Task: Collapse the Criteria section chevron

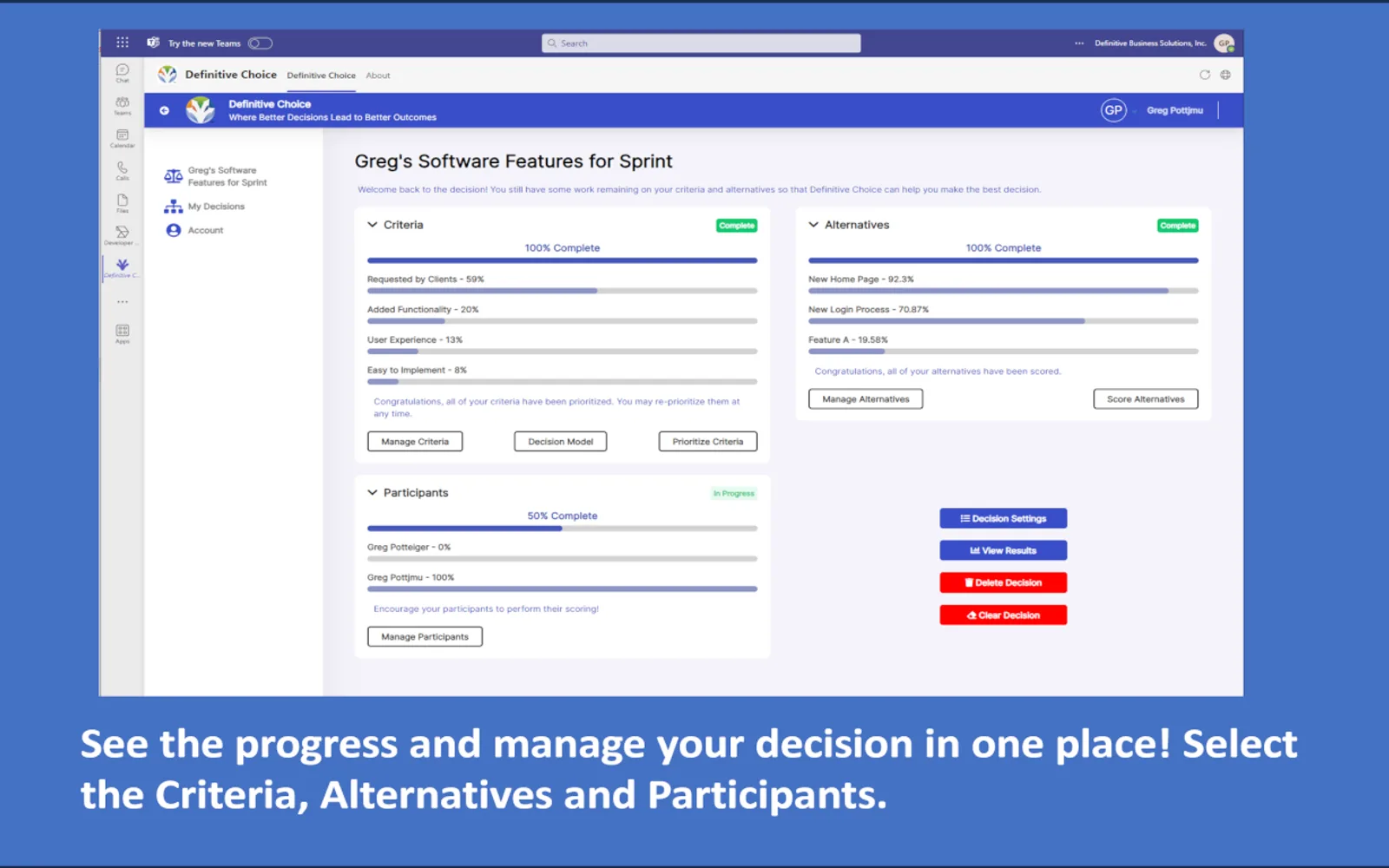Action: pyautogui.click(x=372, y=225)
